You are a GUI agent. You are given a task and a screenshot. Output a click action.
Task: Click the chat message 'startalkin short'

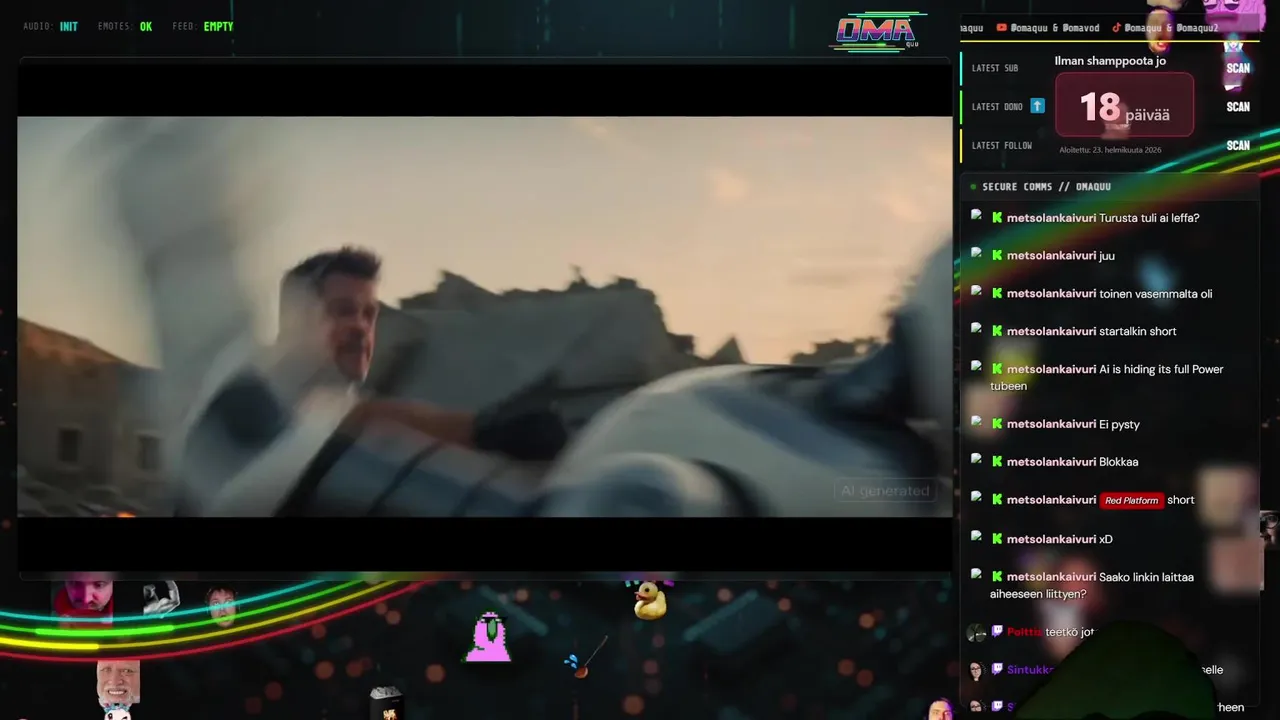[1137, 332]
